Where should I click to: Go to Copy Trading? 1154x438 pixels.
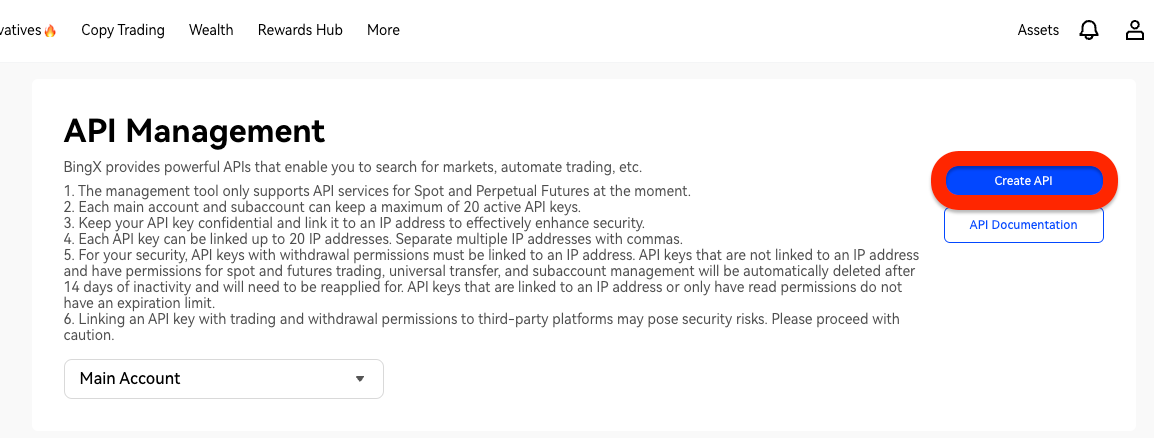point(123,30)
